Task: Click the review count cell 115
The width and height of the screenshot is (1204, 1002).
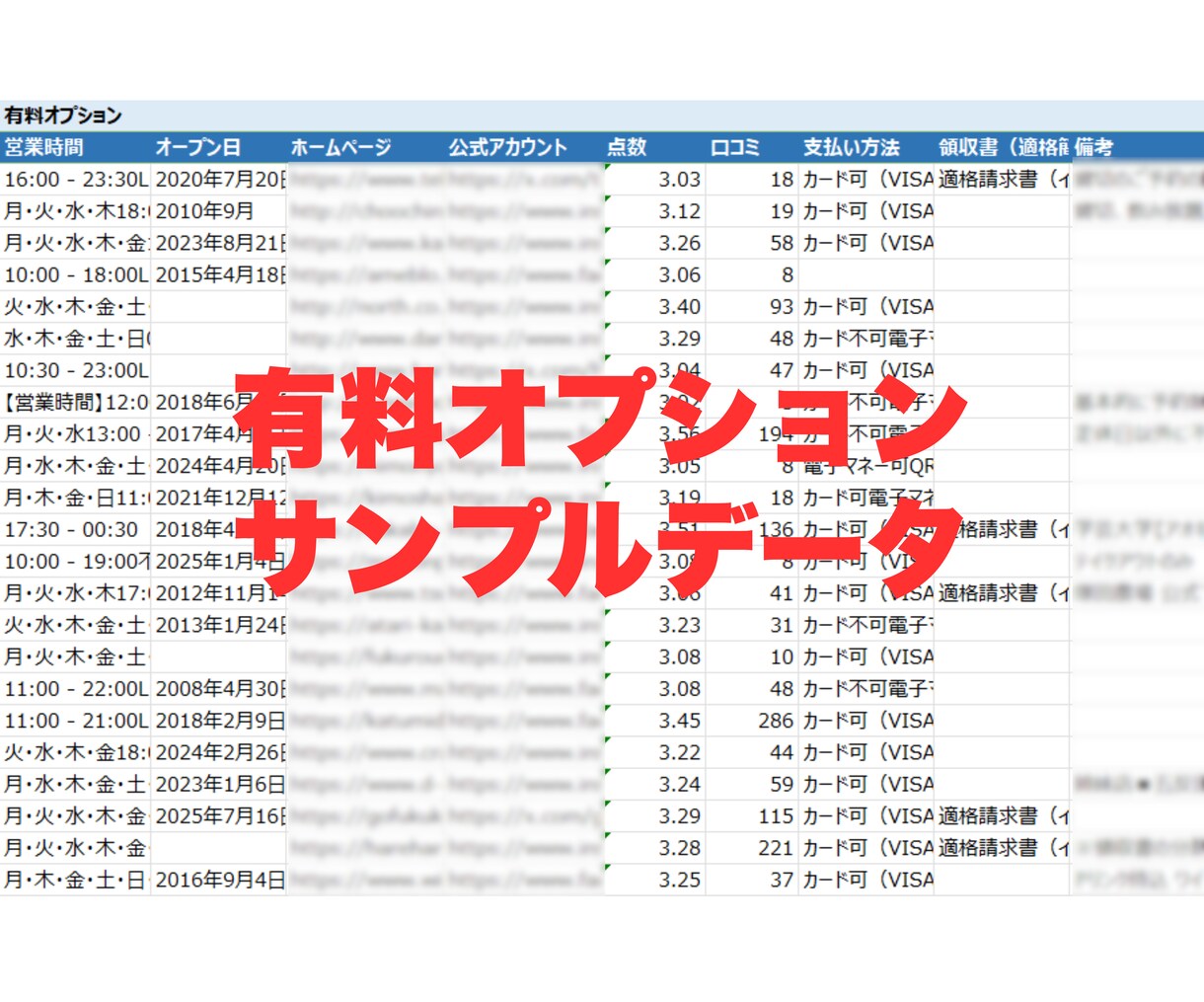Action: 752,816
